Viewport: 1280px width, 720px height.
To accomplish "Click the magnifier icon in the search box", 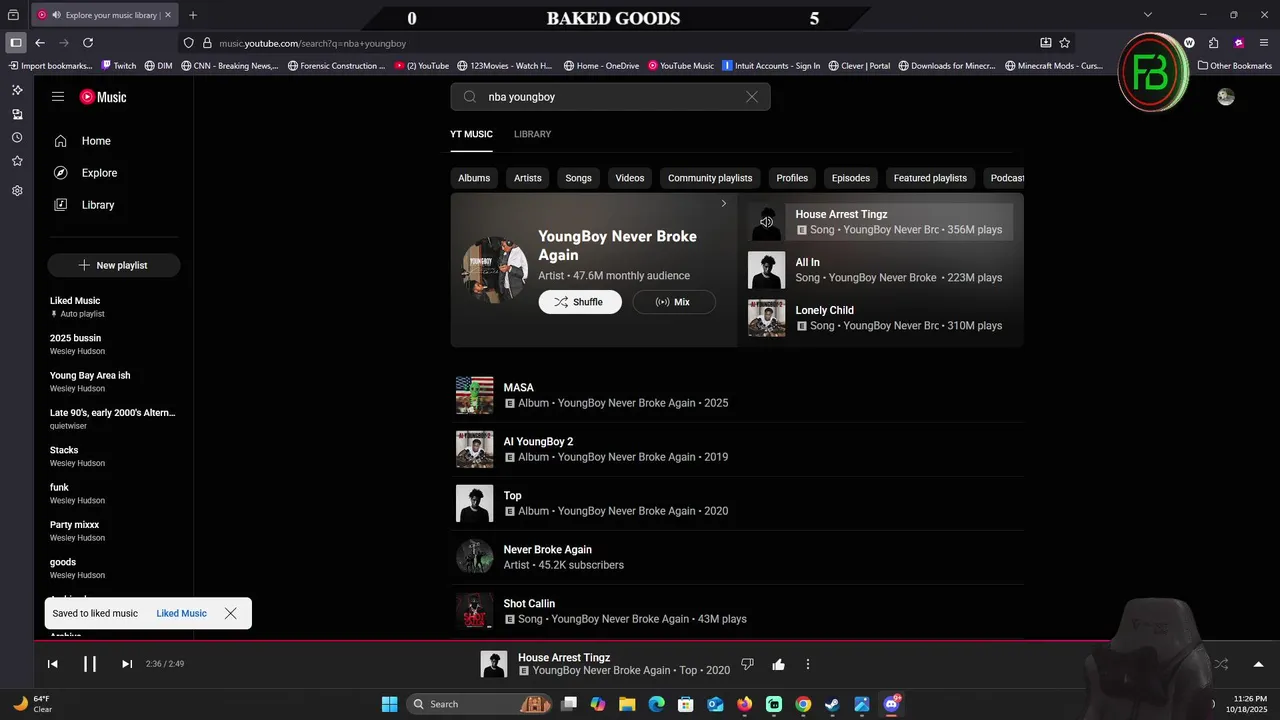I will click(470, 97).
